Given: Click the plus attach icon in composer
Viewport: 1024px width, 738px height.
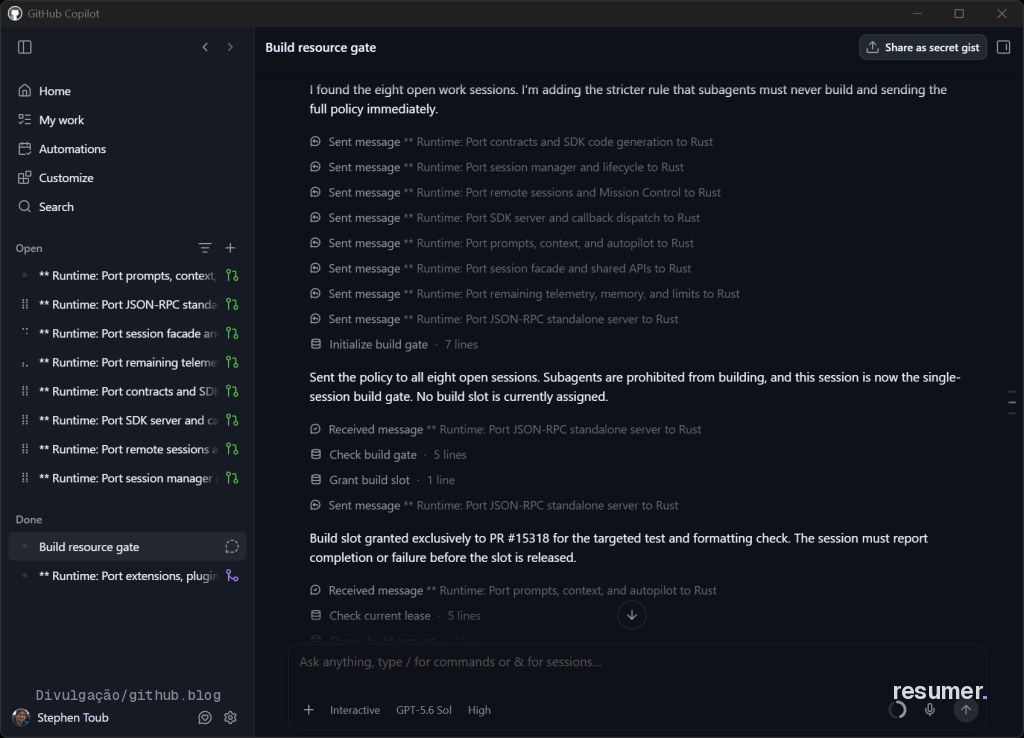Looking at the screenshot, I should [309, 710].
